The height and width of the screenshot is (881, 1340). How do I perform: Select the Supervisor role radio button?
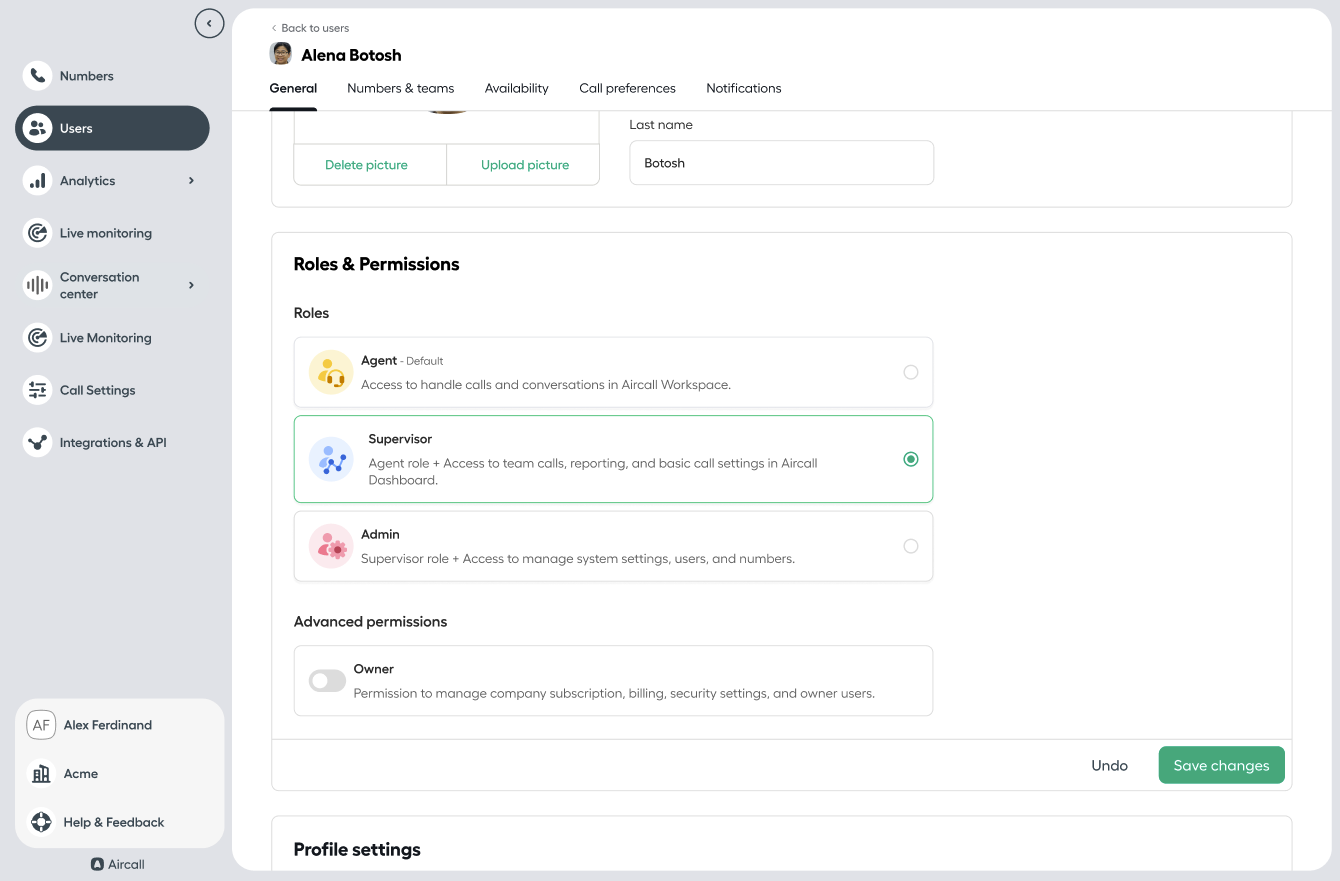[910, 459]
